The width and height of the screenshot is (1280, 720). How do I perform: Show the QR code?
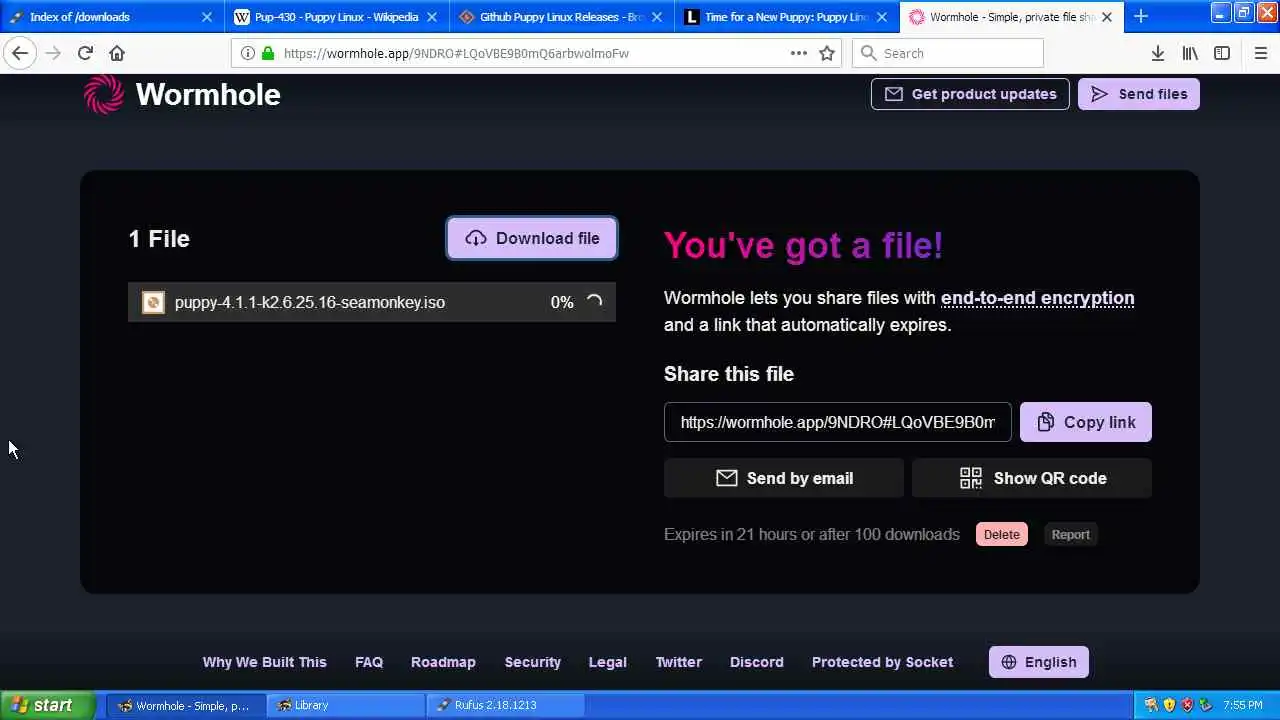tap(1032, 478)
